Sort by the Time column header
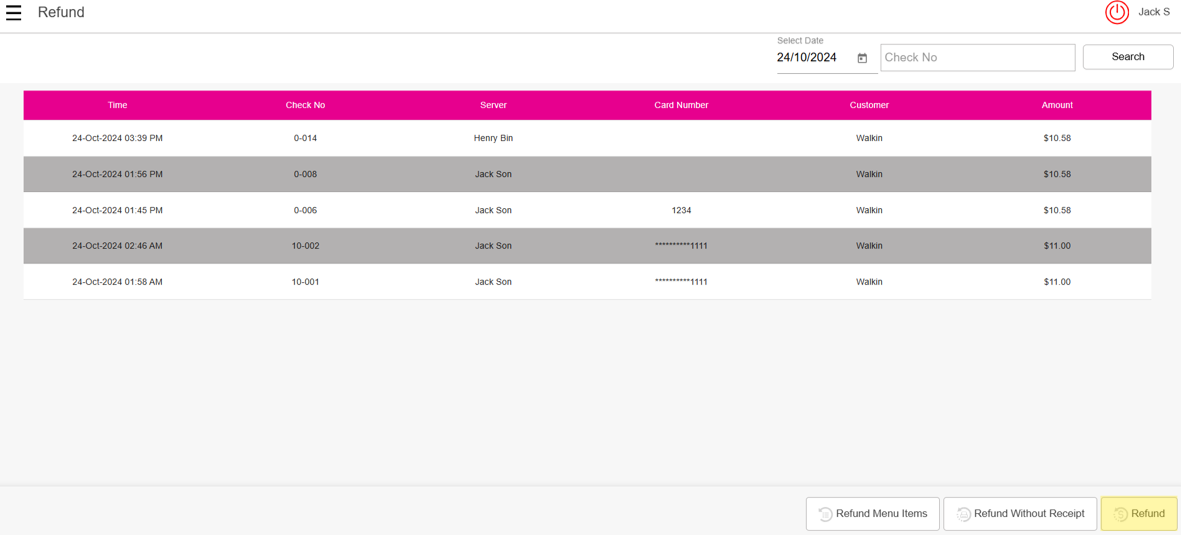This screenshot has width=1181, height=535. (117, 105)
